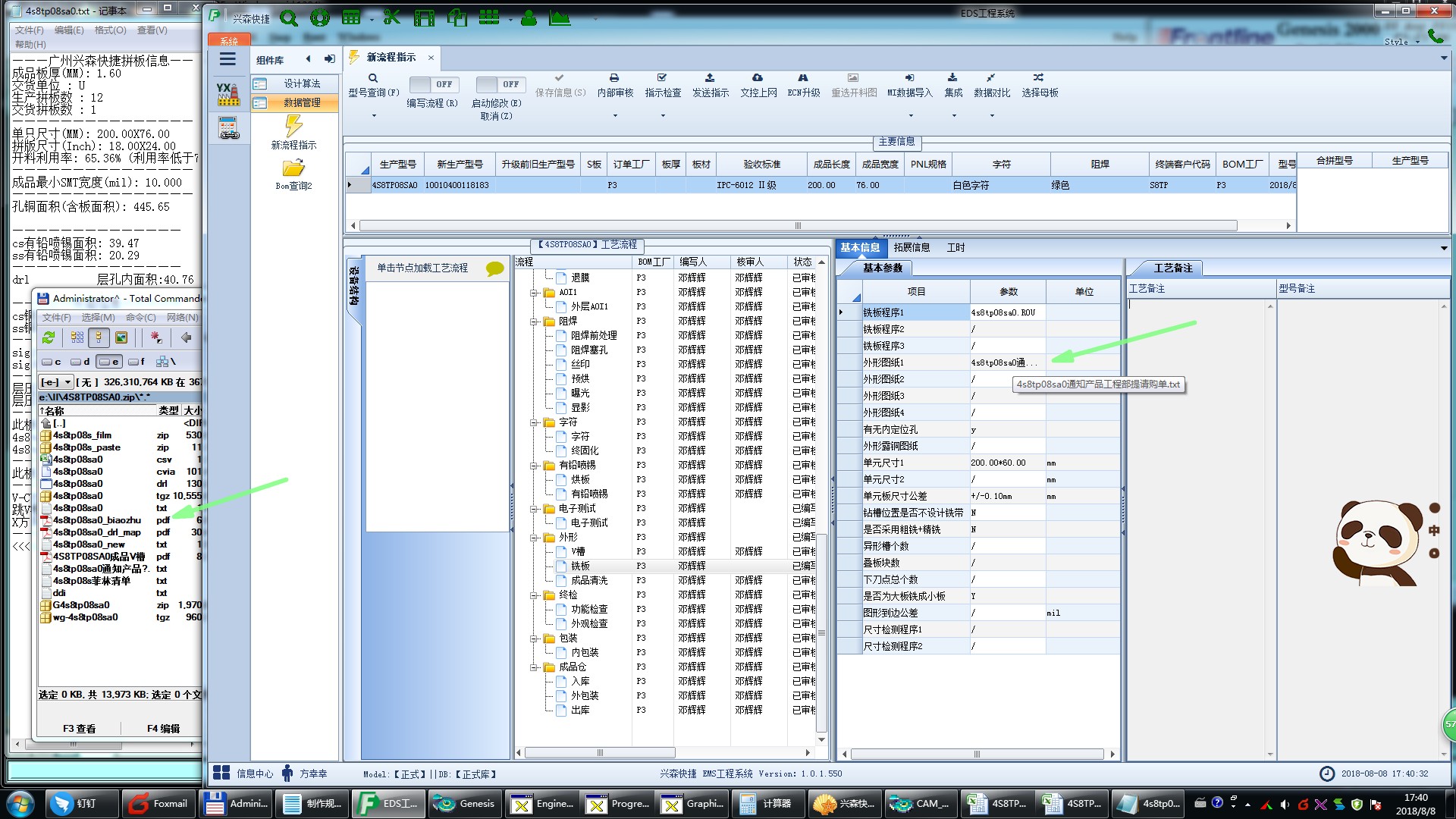Screen dimensions: 1456x819
Task: Open Bom查询2 folder icon
Action: (293, 168)
